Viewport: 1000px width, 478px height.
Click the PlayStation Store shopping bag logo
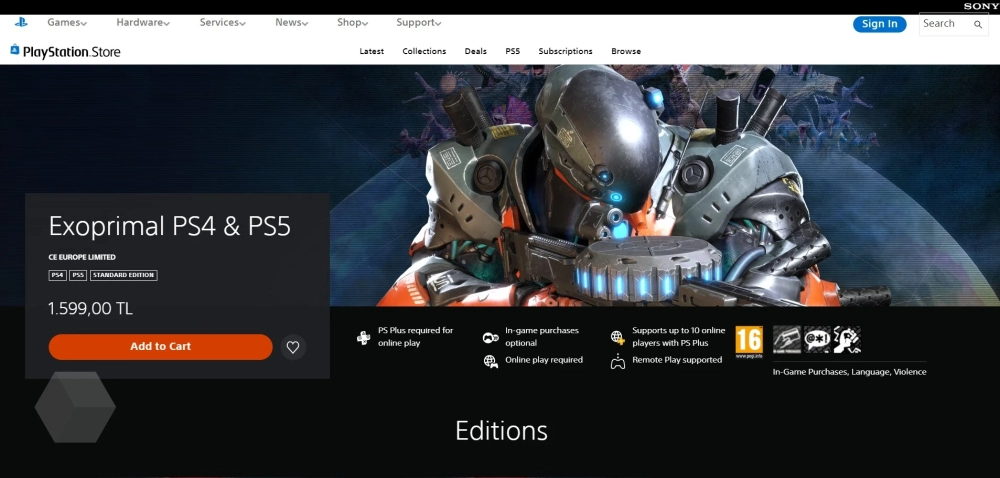tap(15, 51)
